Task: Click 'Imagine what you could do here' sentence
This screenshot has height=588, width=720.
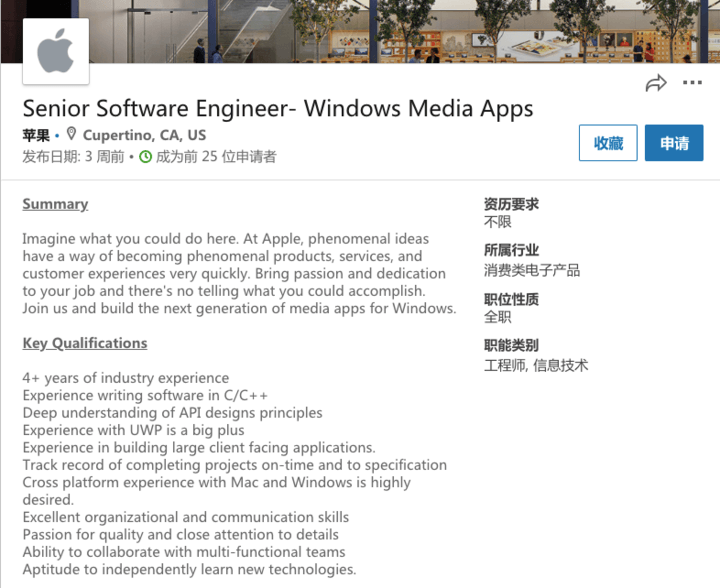Action: [x=131, y=239]
